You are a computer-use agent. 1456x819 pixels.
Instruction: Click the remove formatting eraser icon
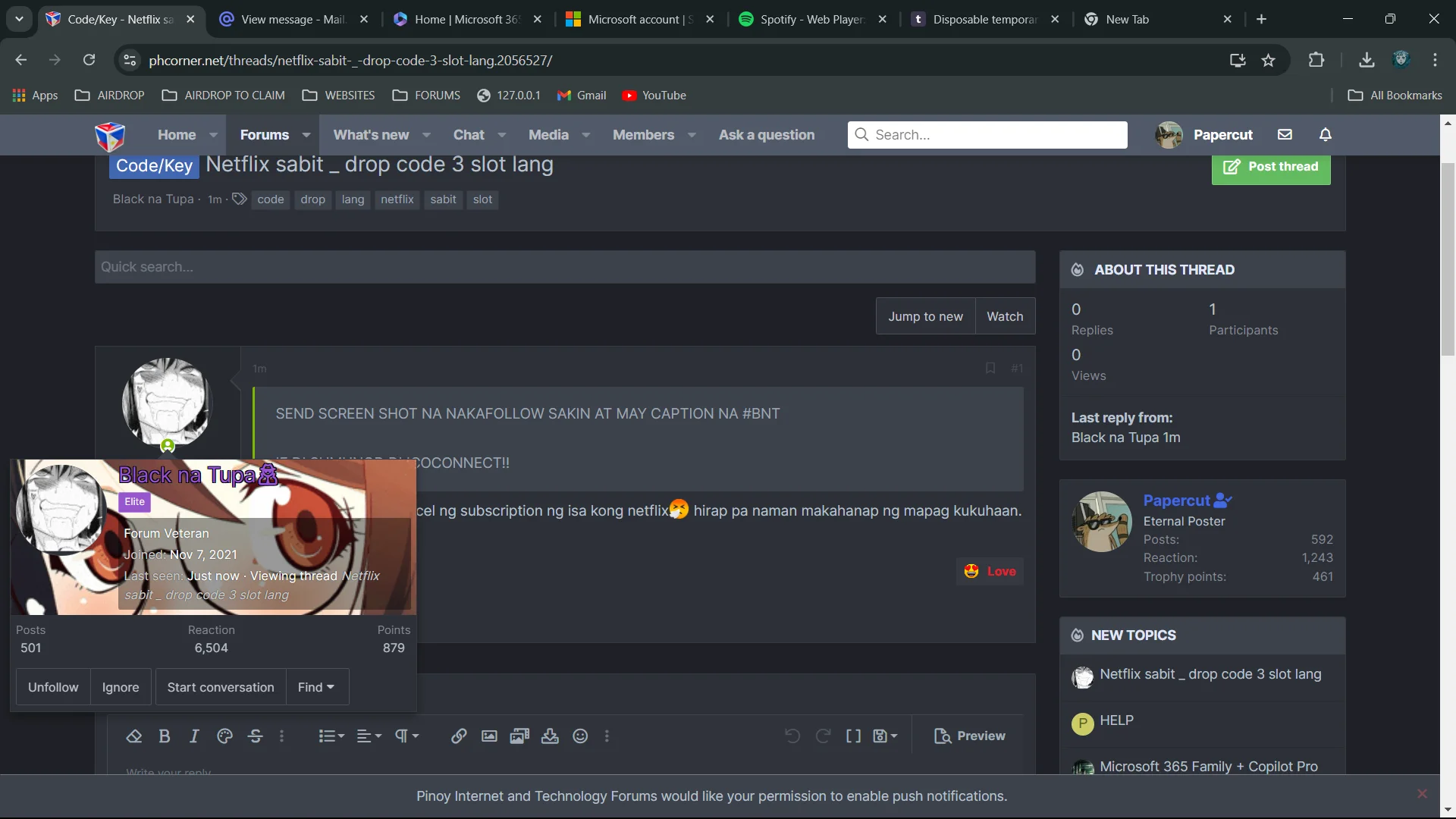pos(134,736)
